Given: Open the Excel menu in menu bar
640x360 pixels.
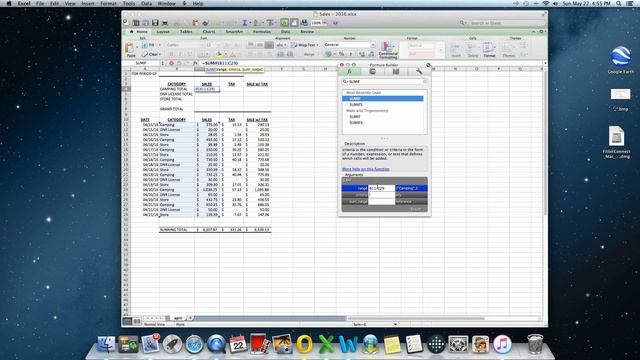Looking at the screenshot, I should (x=24, y=3).
